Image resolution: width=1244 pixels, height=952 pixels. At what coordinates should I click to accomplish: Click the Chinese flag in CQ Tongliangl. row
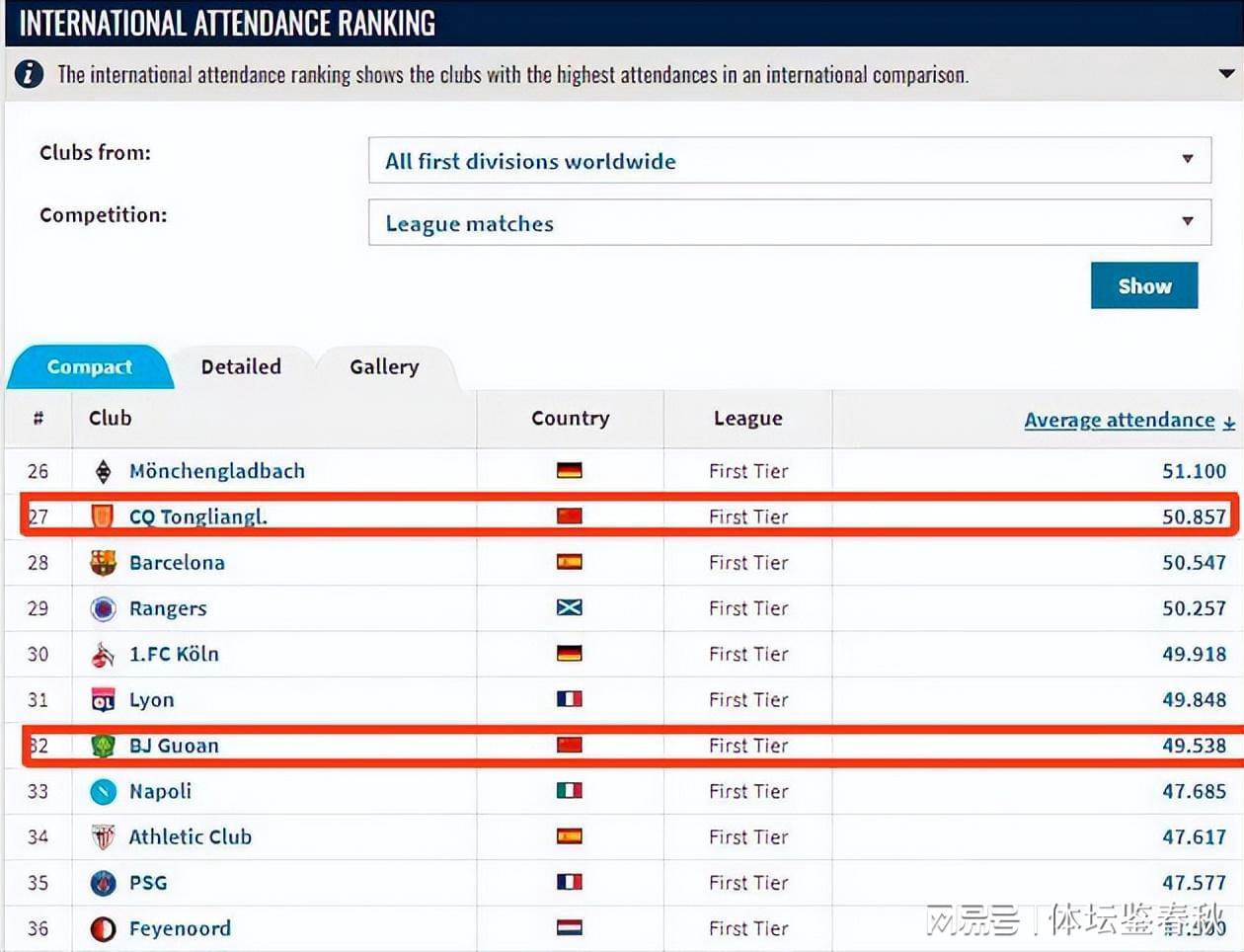[x=570, y=516]
